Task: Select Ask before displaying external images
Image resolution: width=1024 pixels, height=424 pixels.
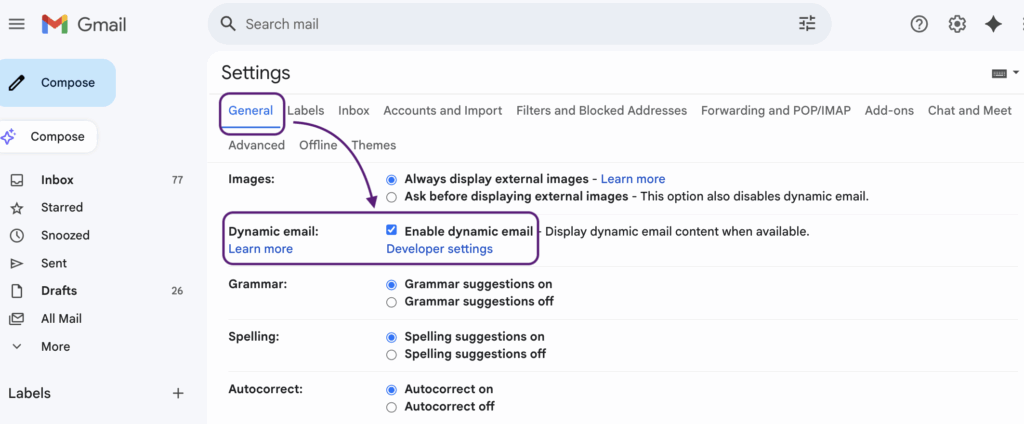Action: pos(392,197)
